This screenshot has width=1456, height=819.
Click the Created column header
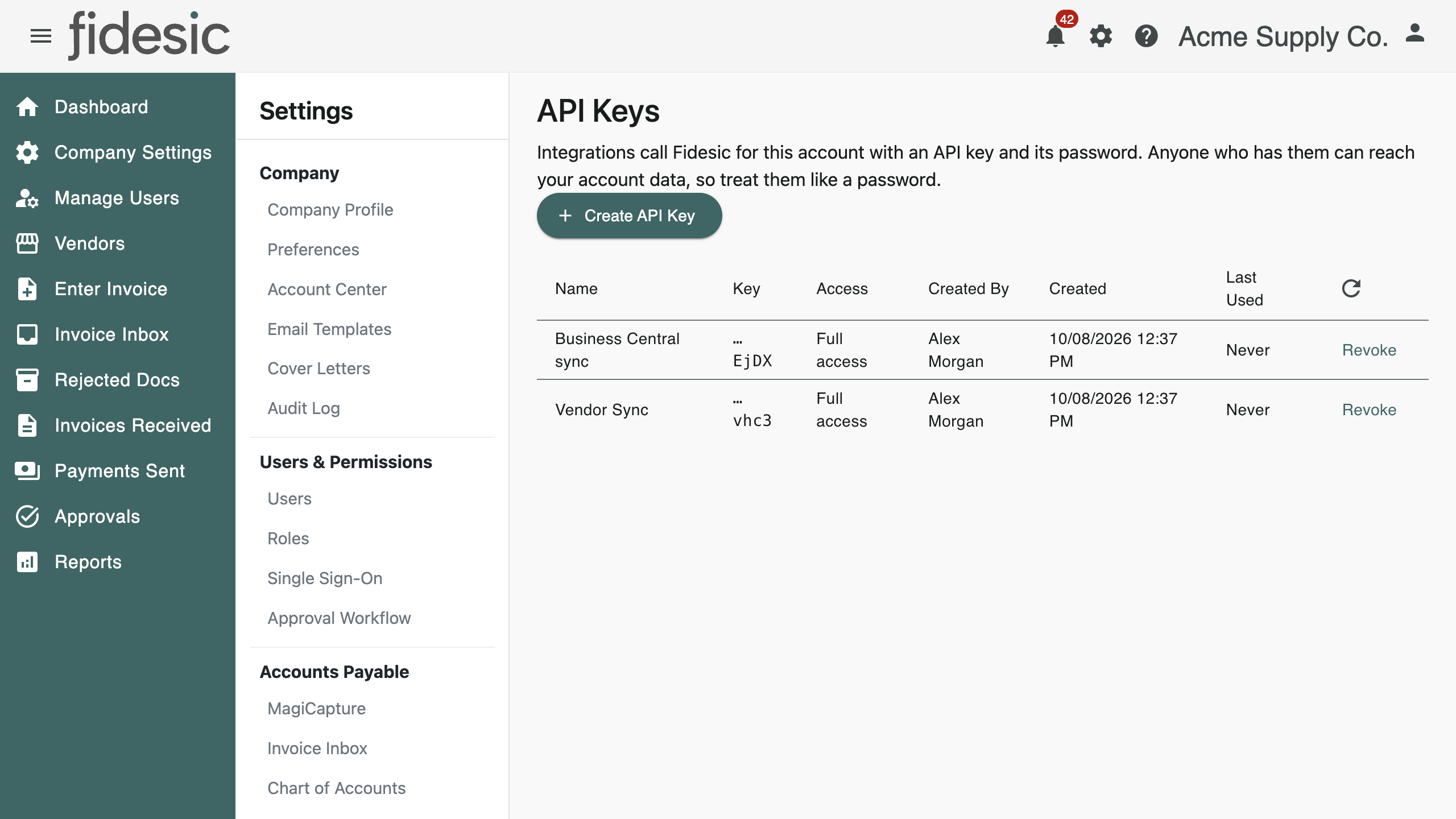(1077, 288)
